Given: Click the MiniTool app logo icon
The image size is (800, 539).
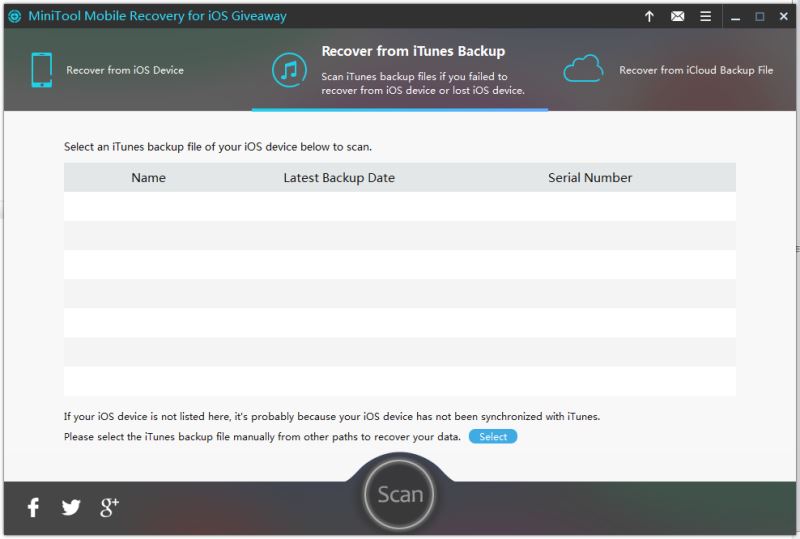Looking at the screenshot, I should point(14,16).
